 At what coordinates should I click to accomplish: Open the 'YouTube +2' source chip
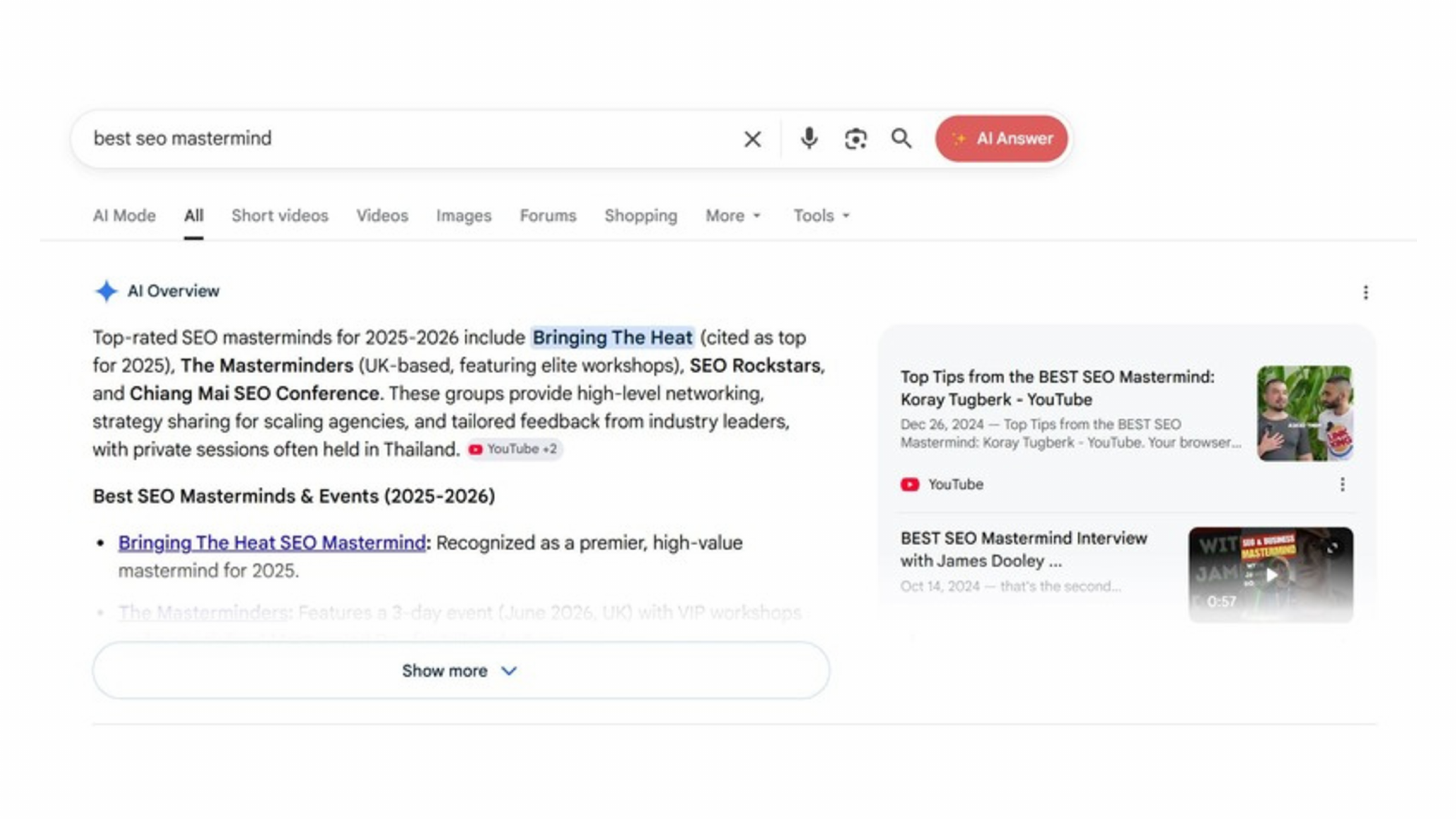514,449
